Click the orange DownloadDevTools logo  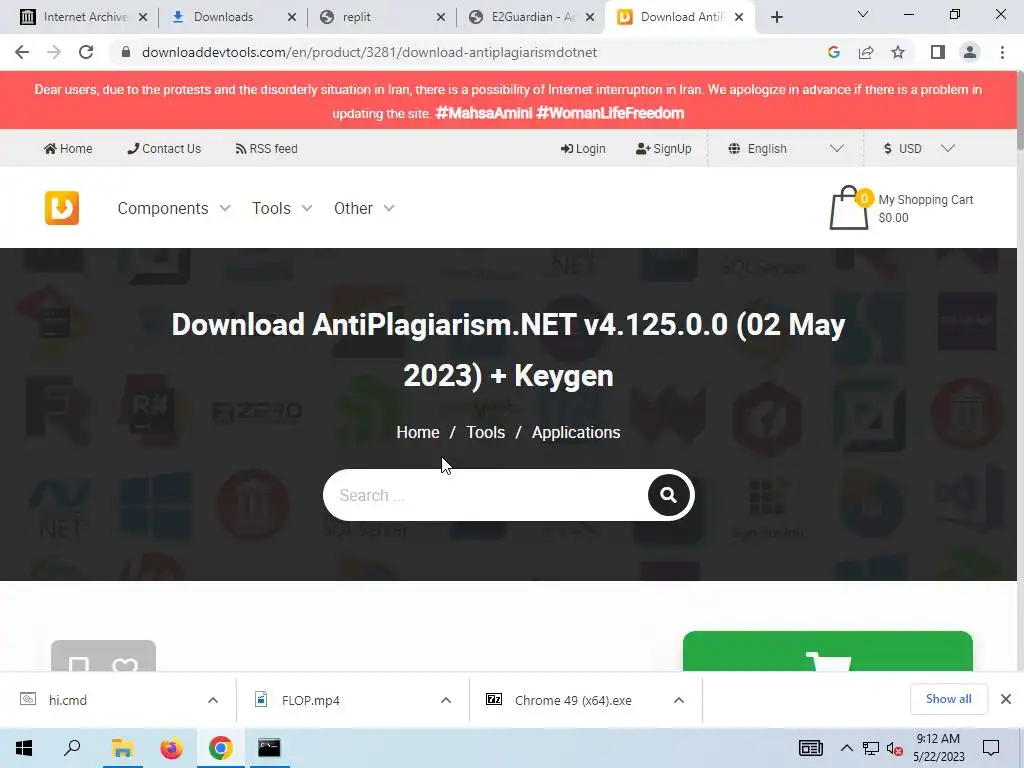[62, 208]
